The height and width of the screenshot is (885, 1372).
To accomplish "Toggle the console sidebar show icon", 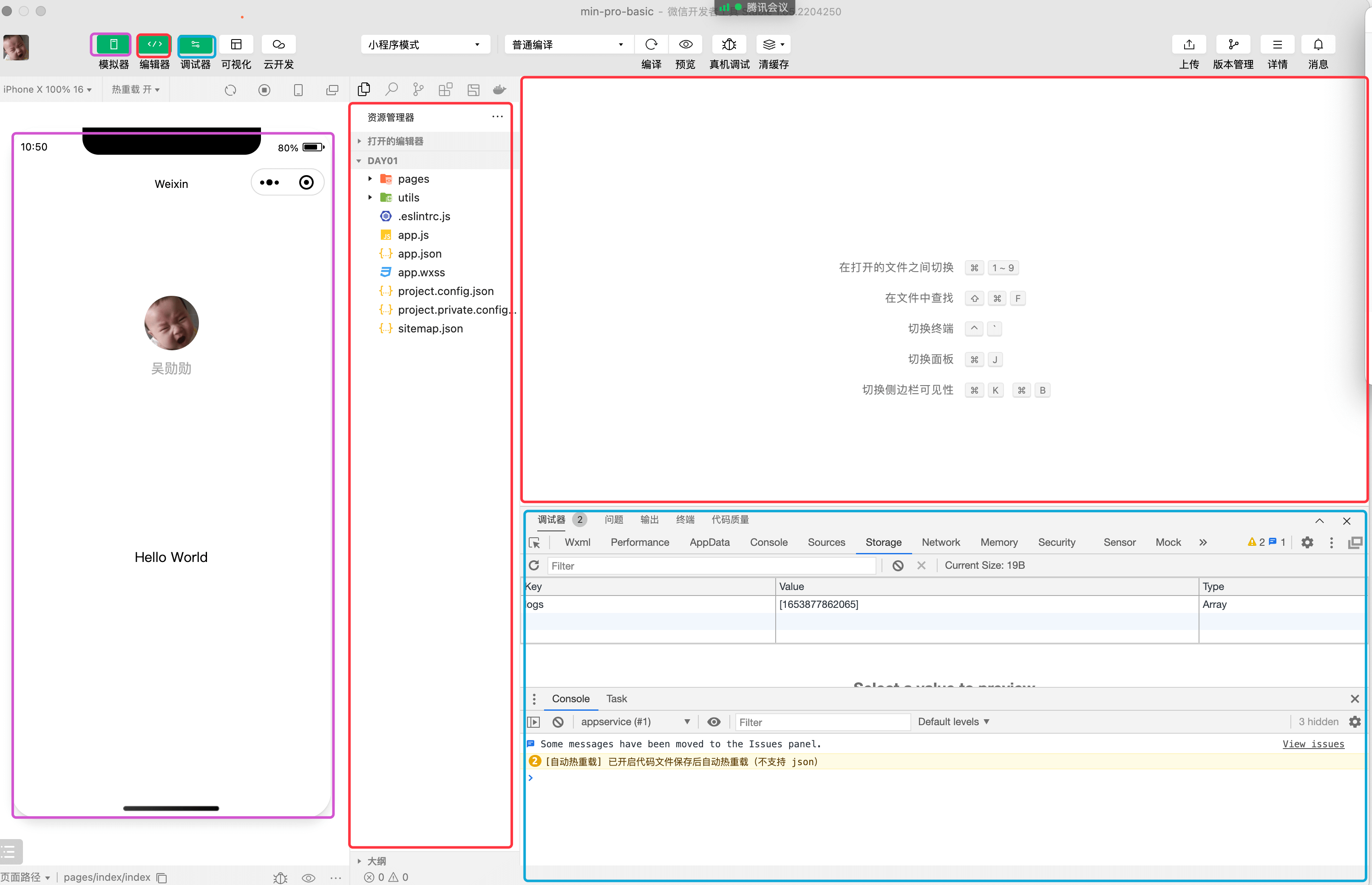I will point(534,722).
